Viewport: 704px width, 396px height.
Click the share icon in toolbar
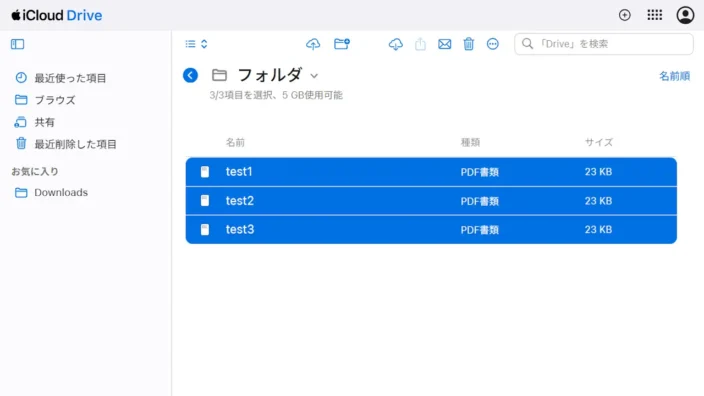click(x=420, y=44)
